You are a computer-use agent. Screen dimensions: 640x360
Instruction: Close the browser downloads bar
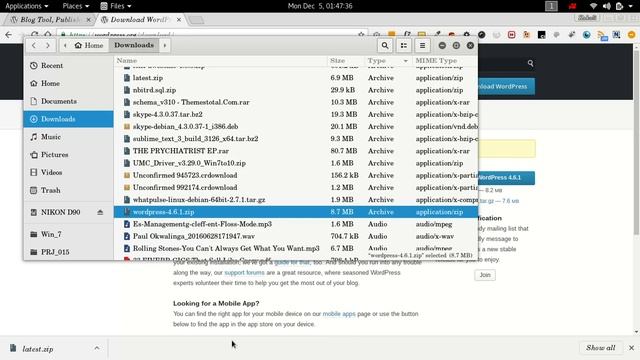631,348
